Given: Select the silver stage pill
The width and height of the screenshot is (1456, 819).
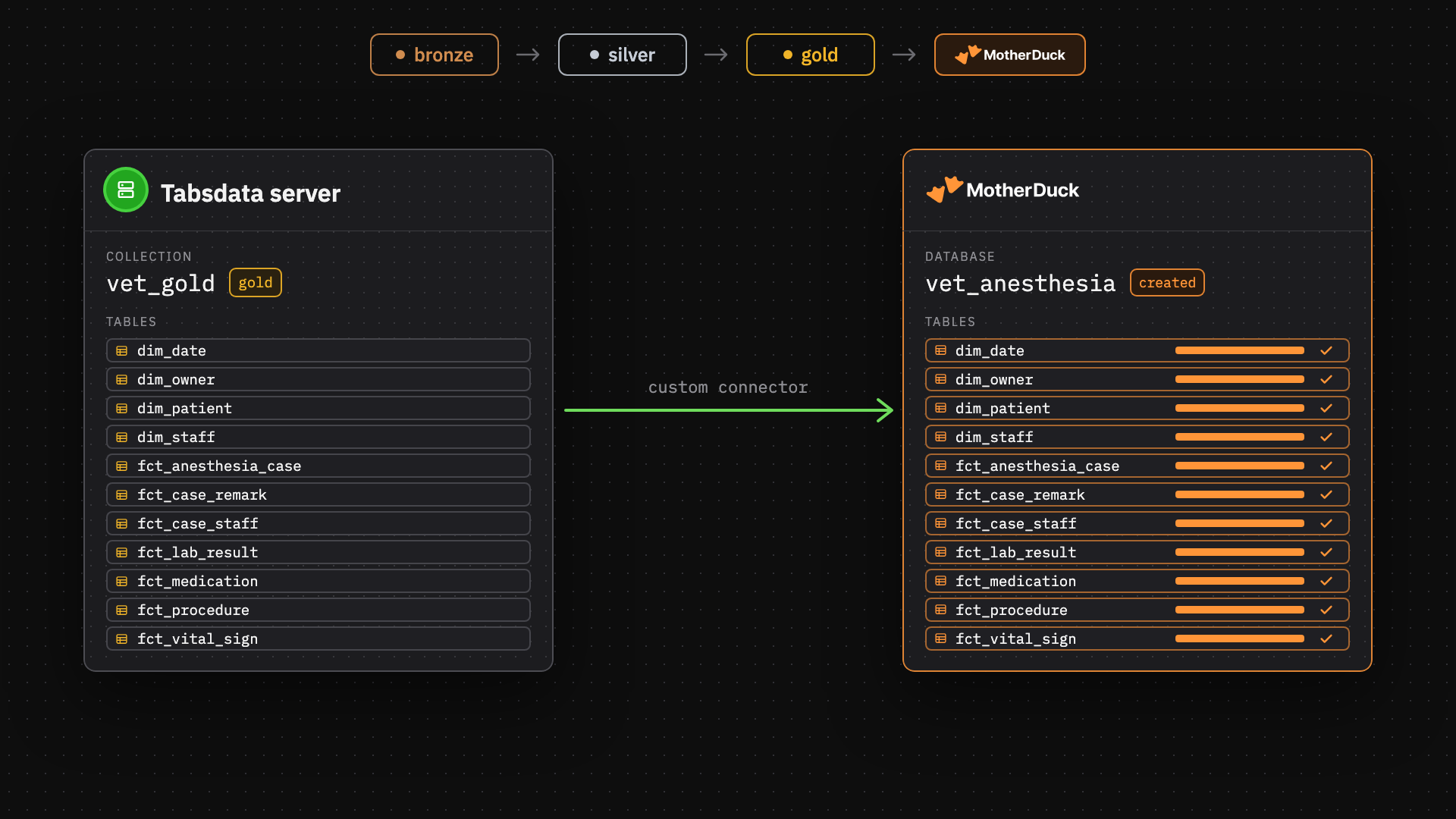Looking at the screenshot, I should coord(623,55).
